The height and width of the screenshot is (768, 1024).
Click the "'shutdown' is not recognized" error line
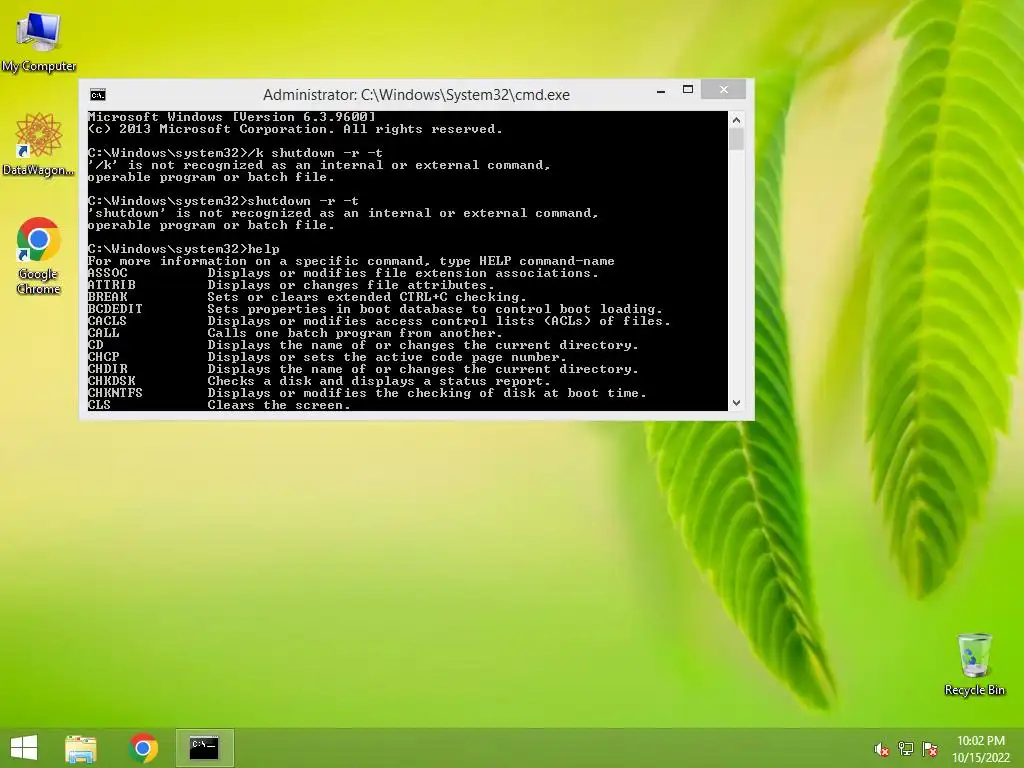[x=343, y=213]
